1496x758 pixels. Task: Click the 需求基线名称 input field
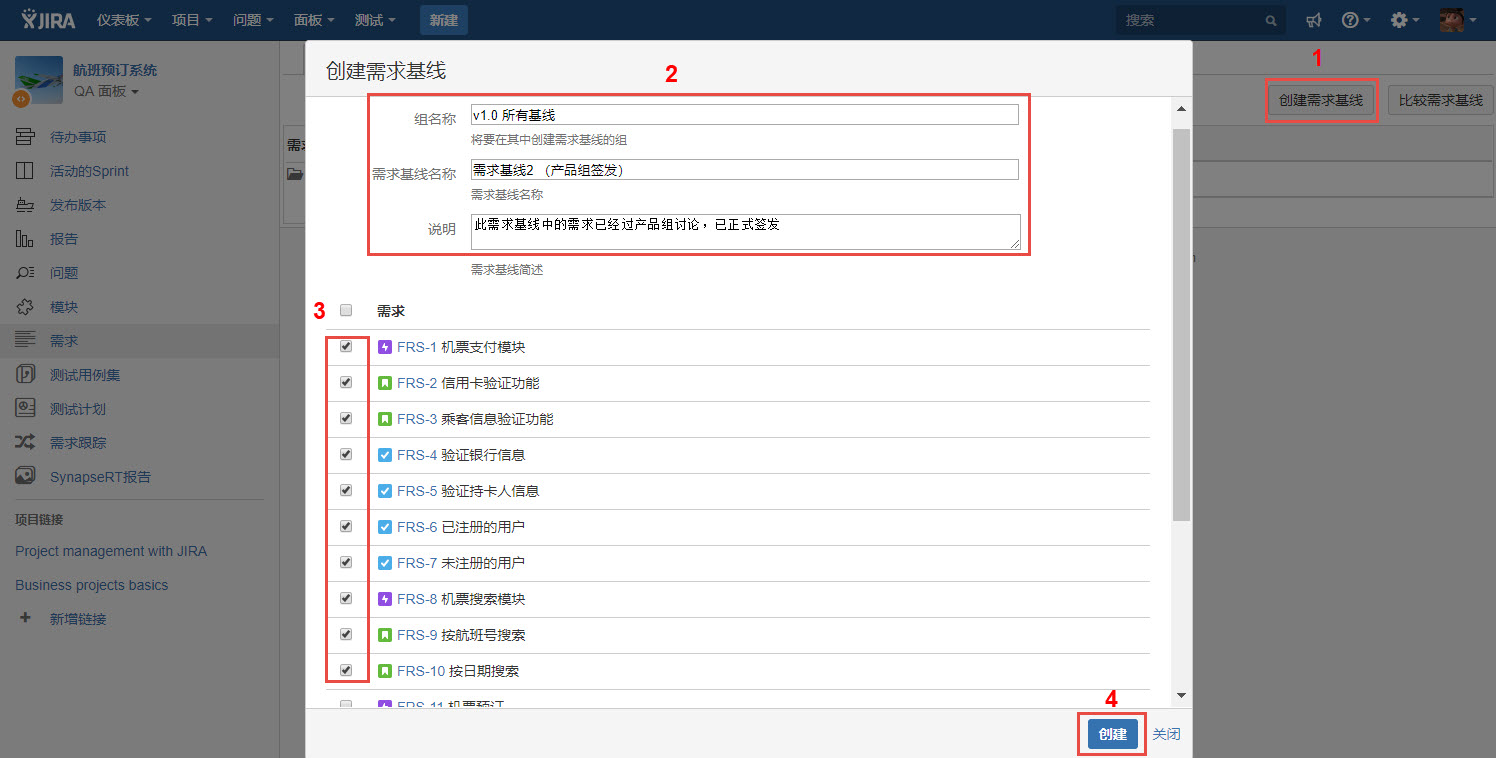tap(745, 170)
